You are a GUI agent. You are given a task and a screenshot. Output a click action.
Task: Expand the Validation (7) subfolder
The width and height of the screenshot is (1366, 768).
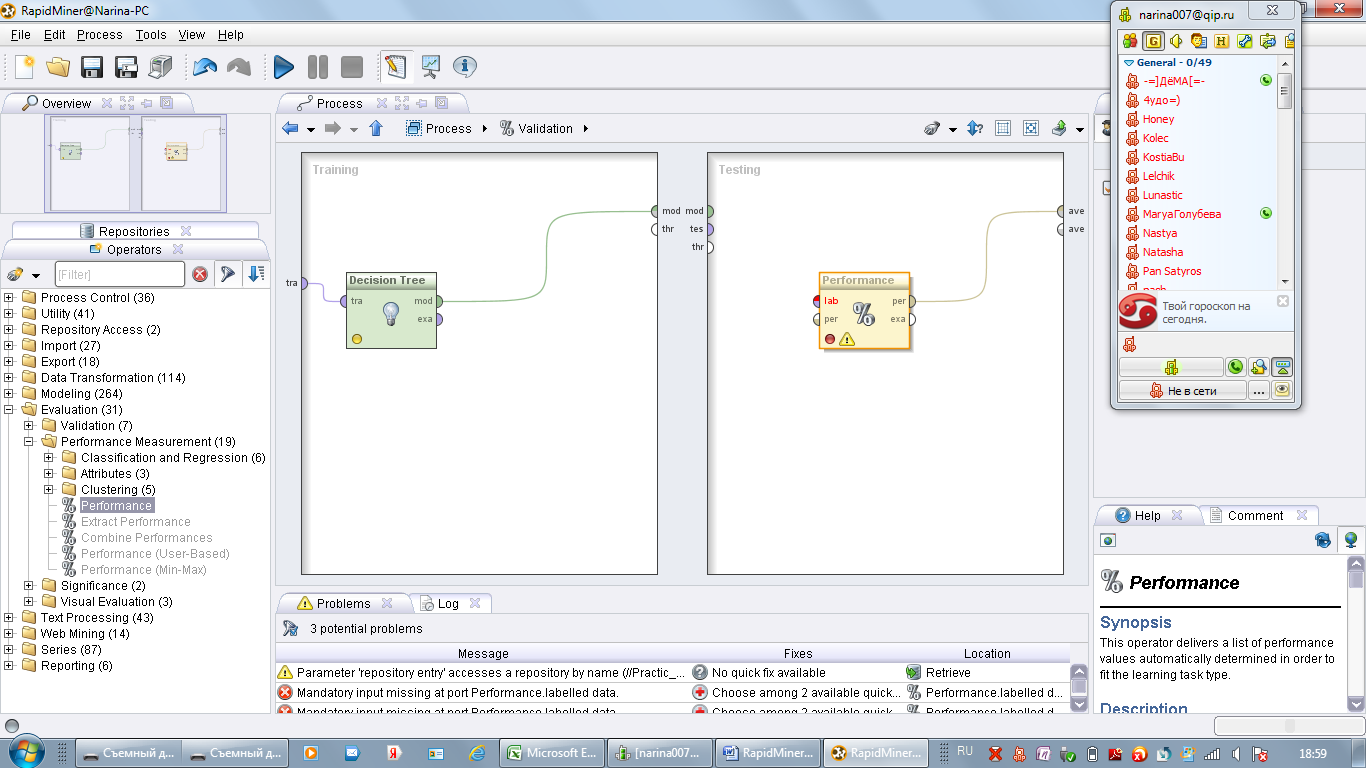pyautogui.click(x=29, y=426)
